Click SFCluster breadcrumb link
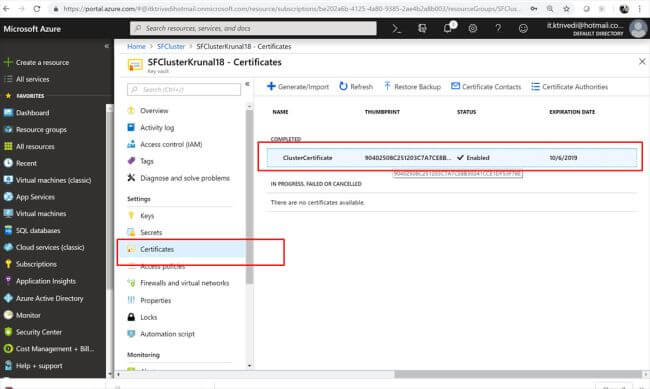 [171, 46]
